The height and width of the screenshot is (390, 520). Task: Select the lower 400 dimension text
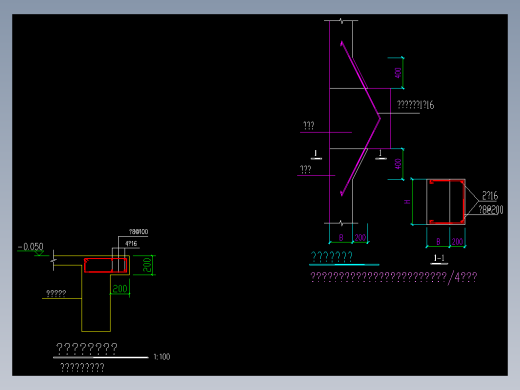[x=398, y=164]
